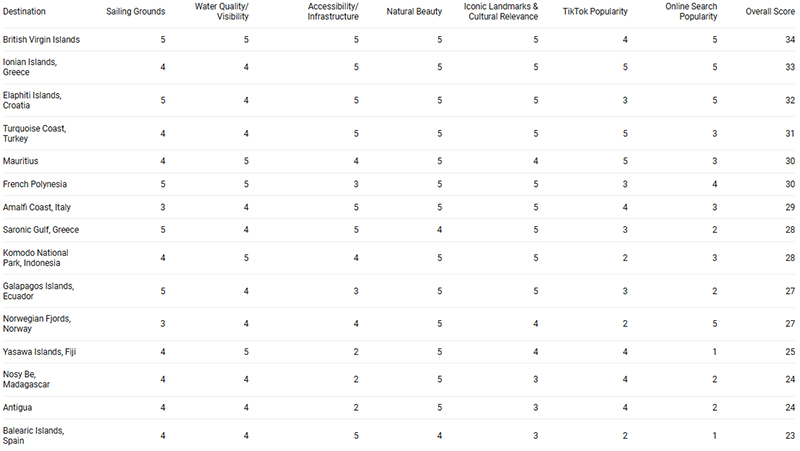Click the Natural Beauty column header
The image size is (800, 451).
[414, 11]
